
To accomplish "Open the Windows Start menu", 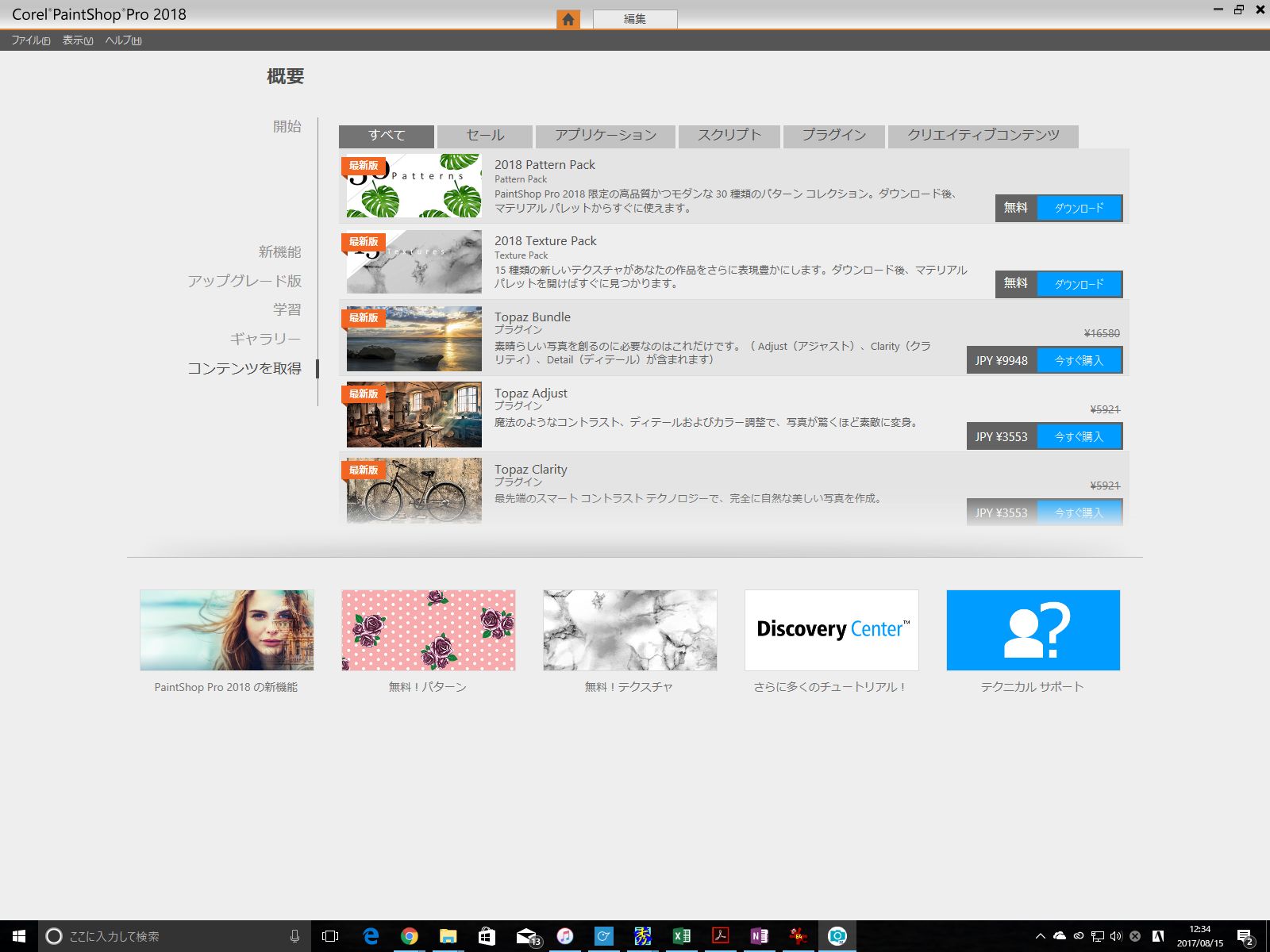I will [x=19, y=936].
